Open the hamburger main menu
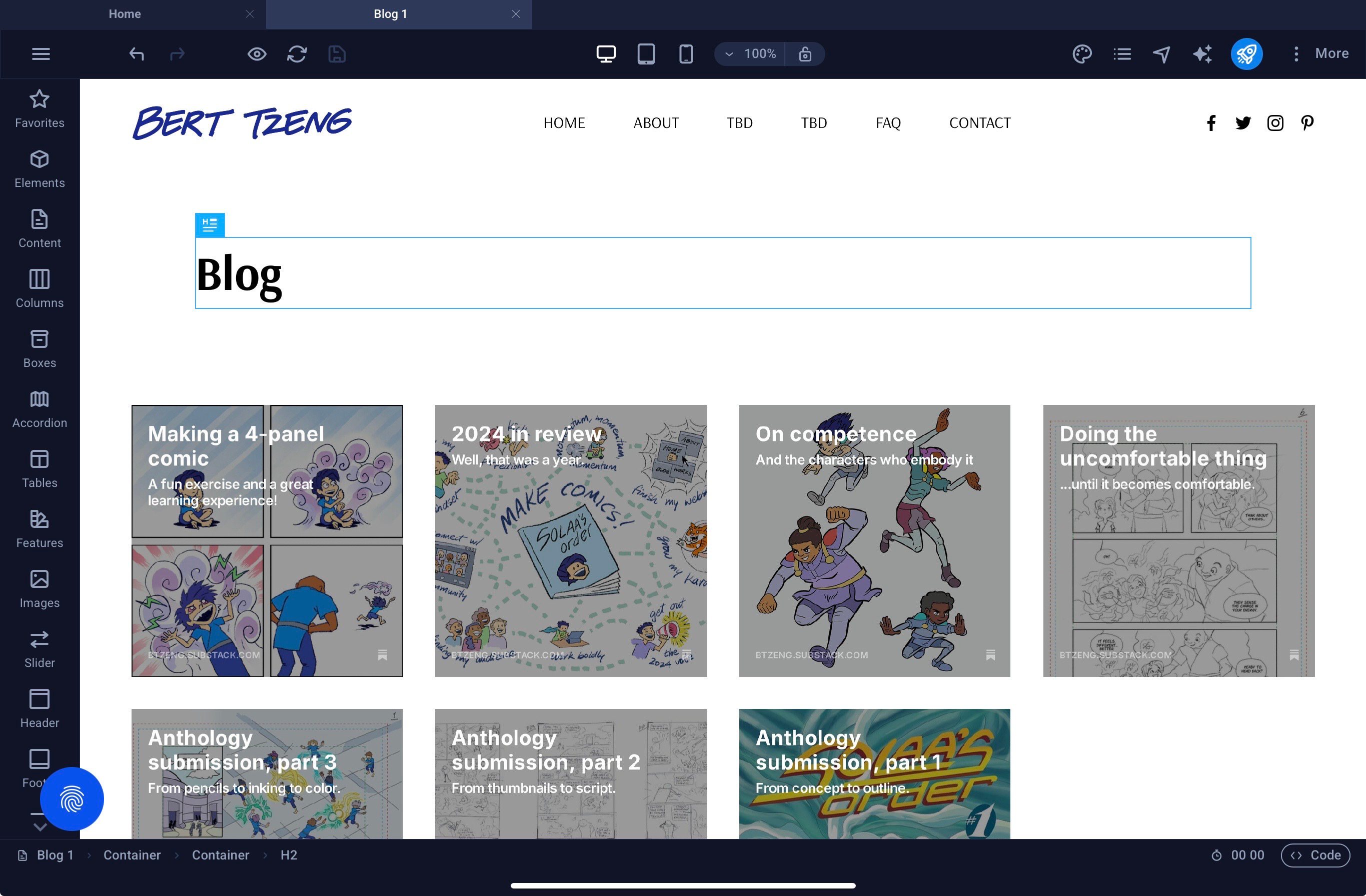 (x=41, y=54)
